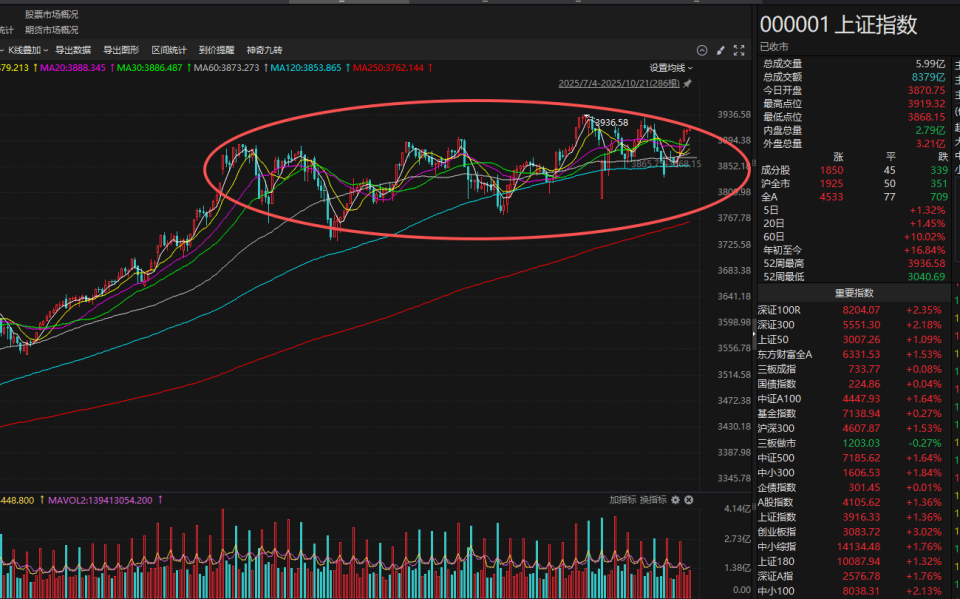Open 期货市场概况 menu item
960x599 pixels.
pyautogui.click(x=51, y=30)
